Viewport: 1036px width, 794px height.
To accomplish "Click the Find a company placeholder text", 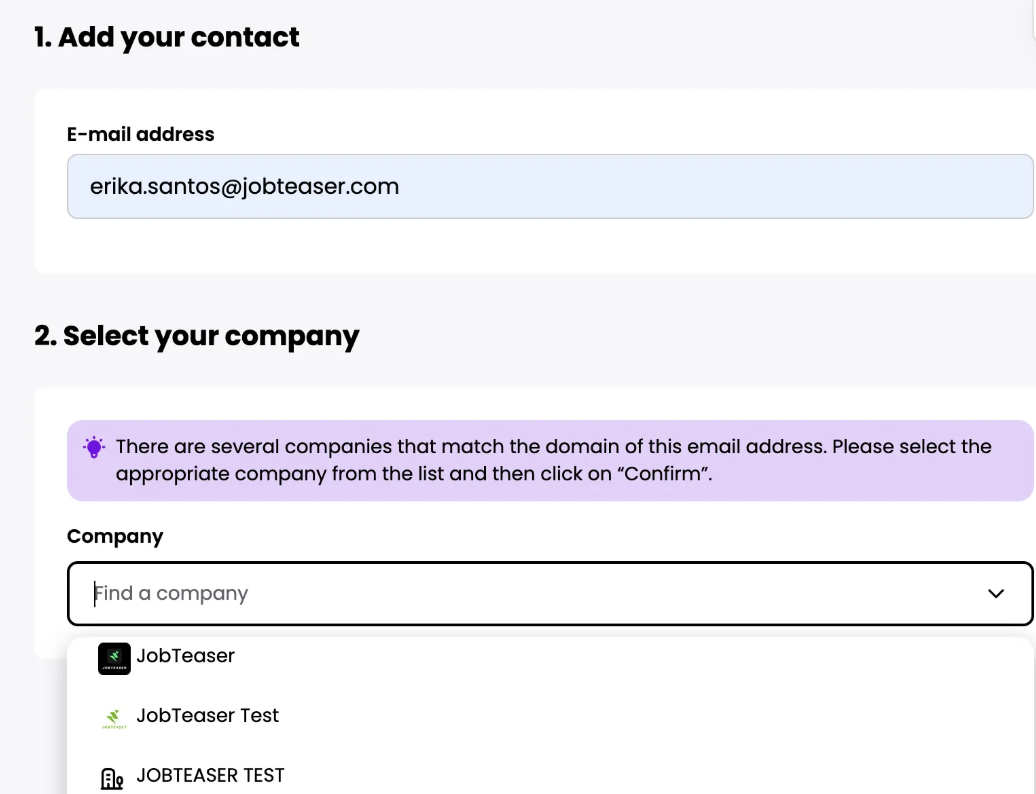I will [172, 593].
